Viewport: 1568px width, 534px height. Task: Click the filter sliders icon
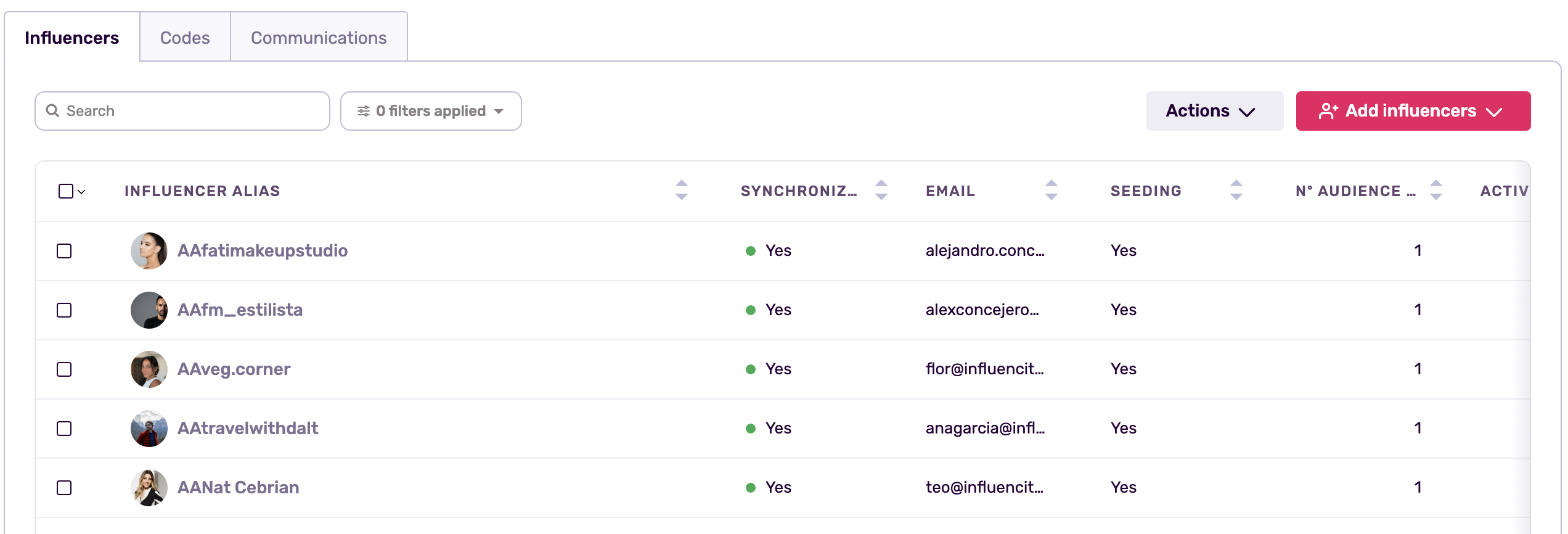pyautogui.click(x=364, y=111)
